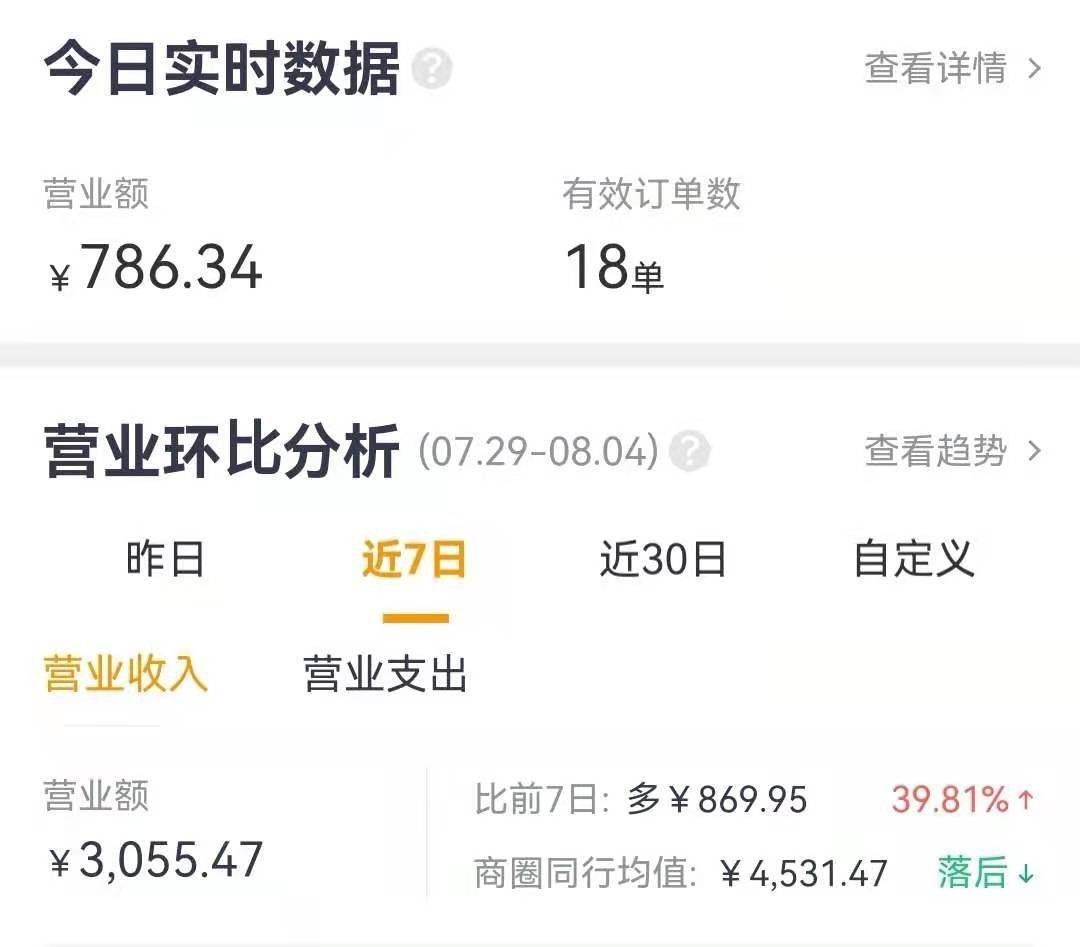Click help icon beside 营业环比分析 date range
The image size is (1080, 947).
(689, 451)
